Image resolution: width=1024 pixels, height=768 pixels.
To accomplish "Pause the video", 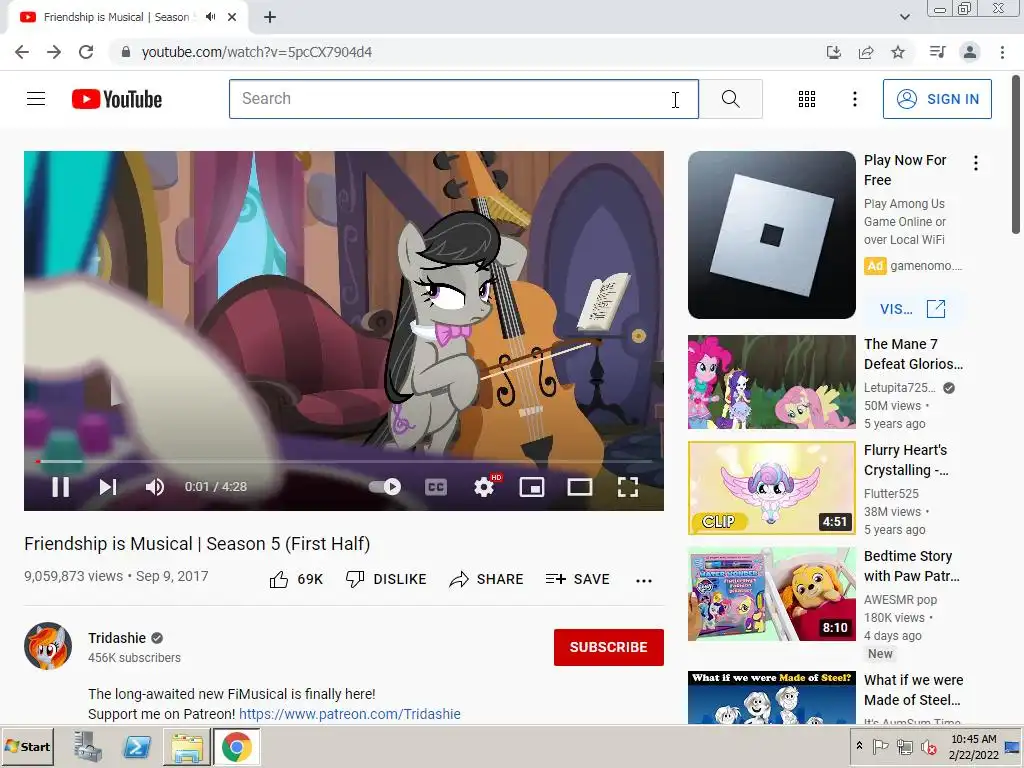I will (x=61, y=487).
